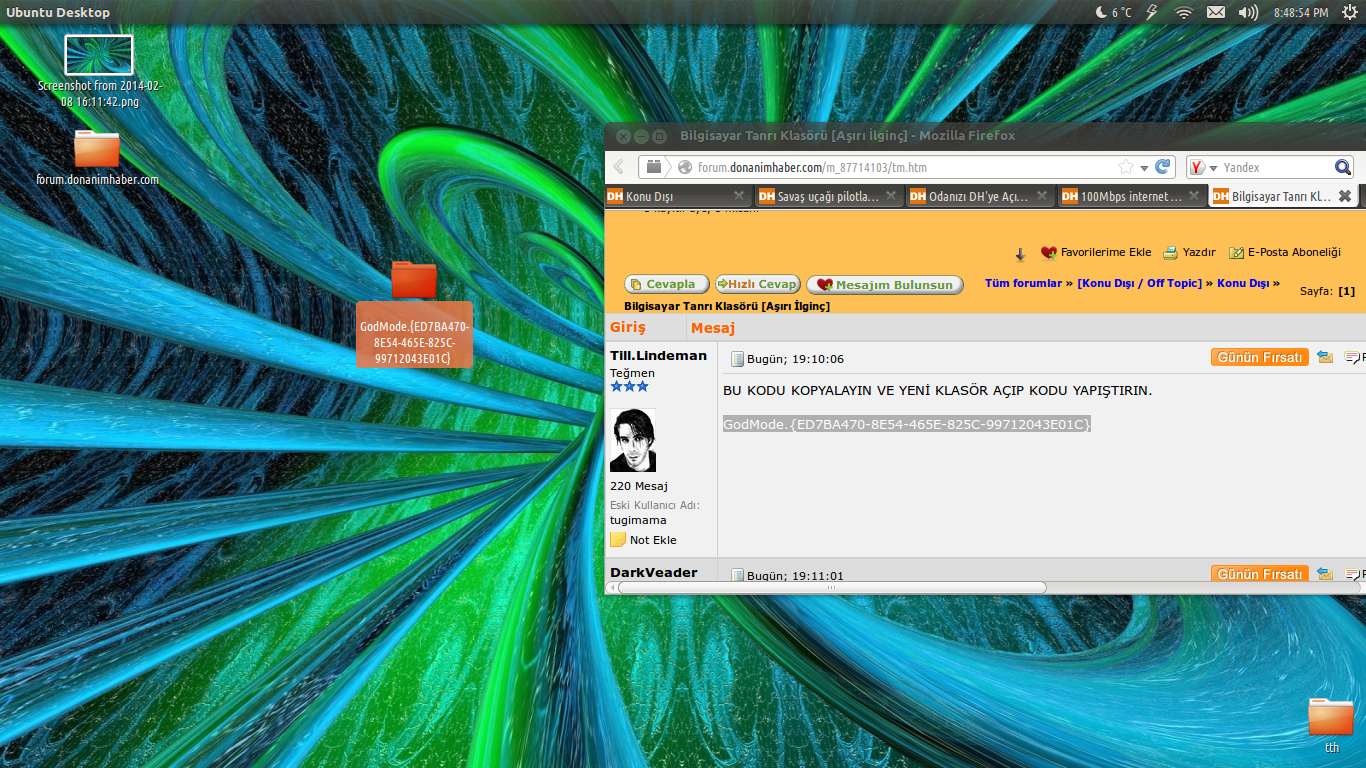Click the Giriş column header

click(628, 328)
